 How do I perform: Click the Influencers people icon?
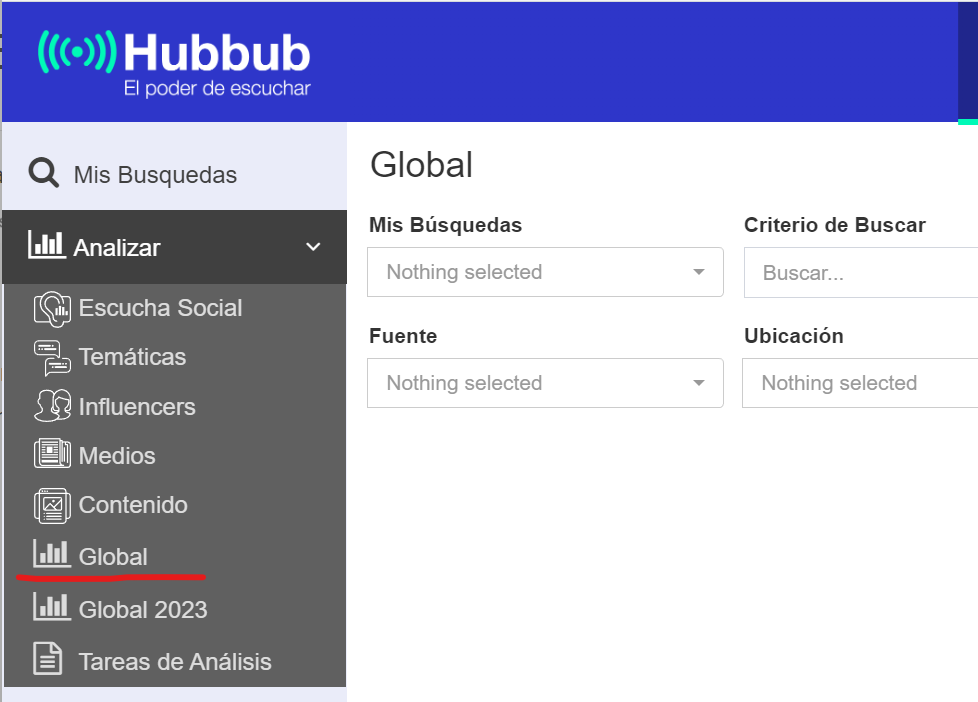tap(52, 406)
